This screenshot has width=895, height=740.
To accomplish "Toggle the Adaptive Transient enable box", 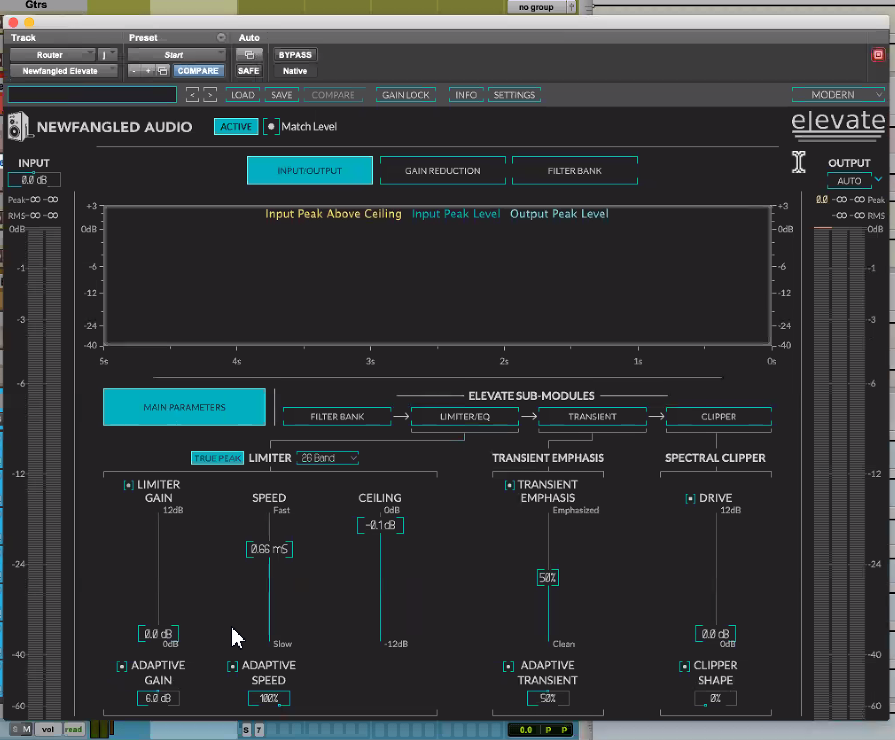I will (x=508, y=666).
